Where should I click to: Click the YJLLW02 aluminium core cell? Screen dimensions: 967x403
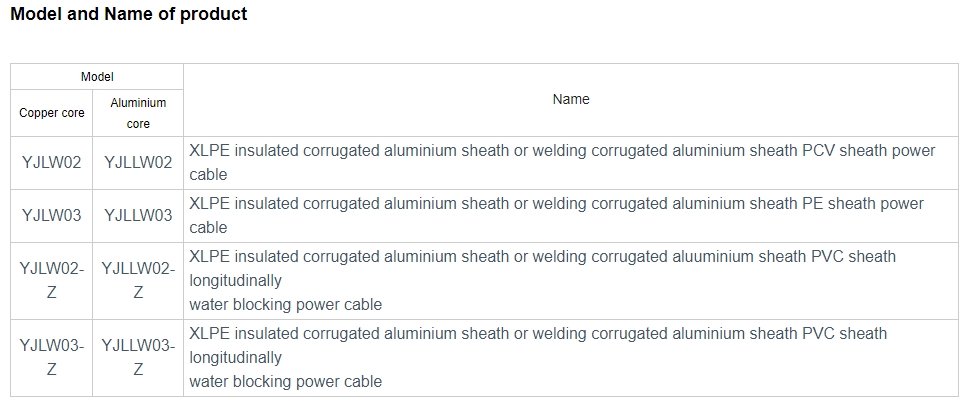tap(138, 163)
